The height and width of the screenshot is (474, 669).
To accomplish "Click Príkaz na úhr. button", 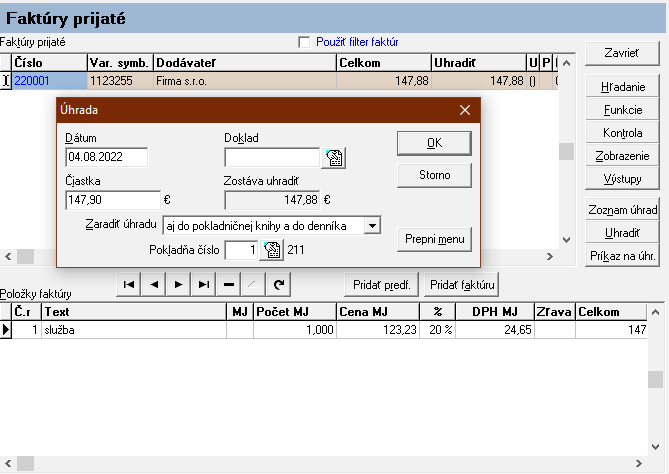I will [x=622, y=256].
